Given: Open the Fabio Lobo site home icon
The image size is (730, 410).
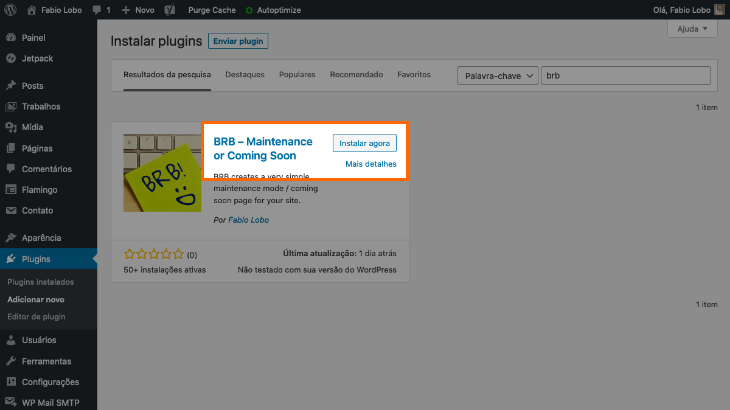Looking at the screenshot, I should point(31,10).
